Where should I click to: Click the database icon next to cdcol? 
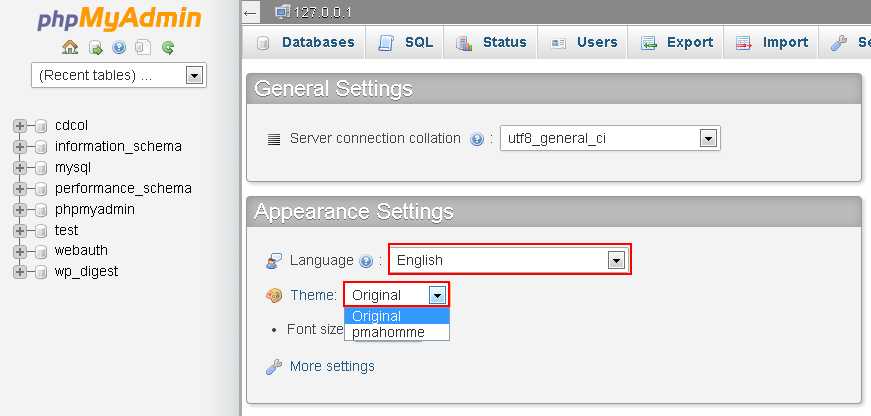[41, 126]
